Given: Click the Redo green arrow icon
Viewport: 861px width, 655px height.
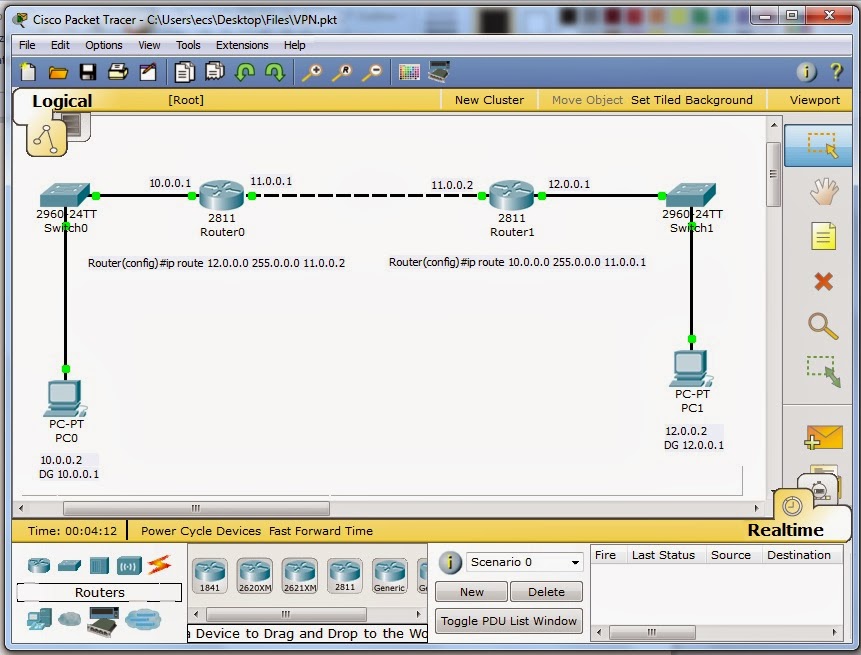Looking at the screenshot, I should [275, 72].
